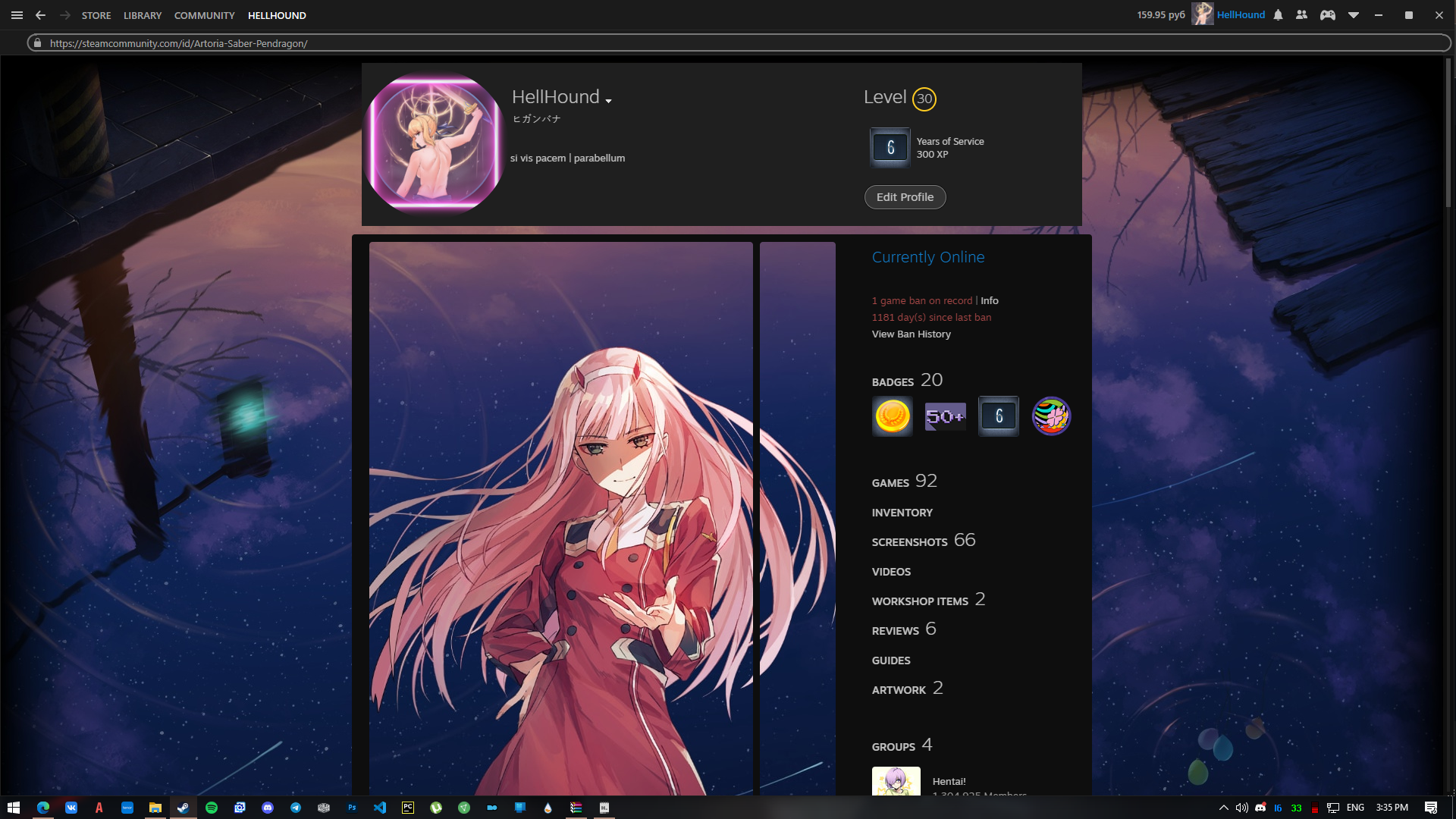Image resolution: width=1456 pixels, height=819 pixels.
Task: Open the notifications bell icon
Action: tap(1278, 14)
